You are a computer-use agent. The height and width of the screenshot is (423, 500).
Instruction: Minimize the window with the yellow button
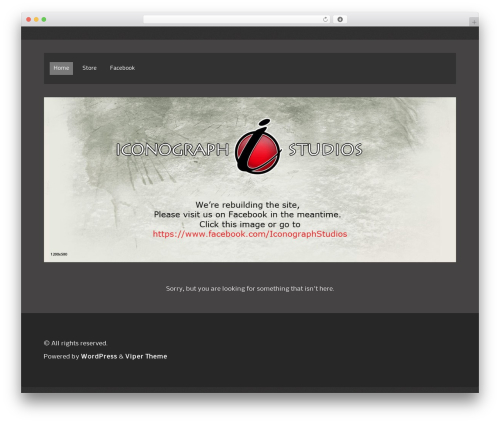36,19
